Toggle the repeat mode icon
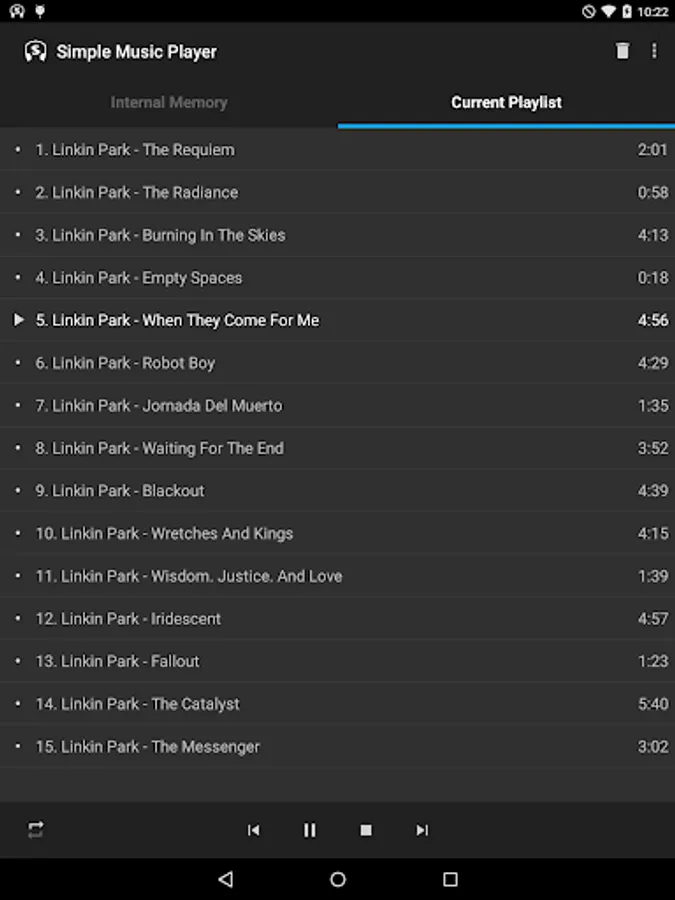 (x=36, y=829)
